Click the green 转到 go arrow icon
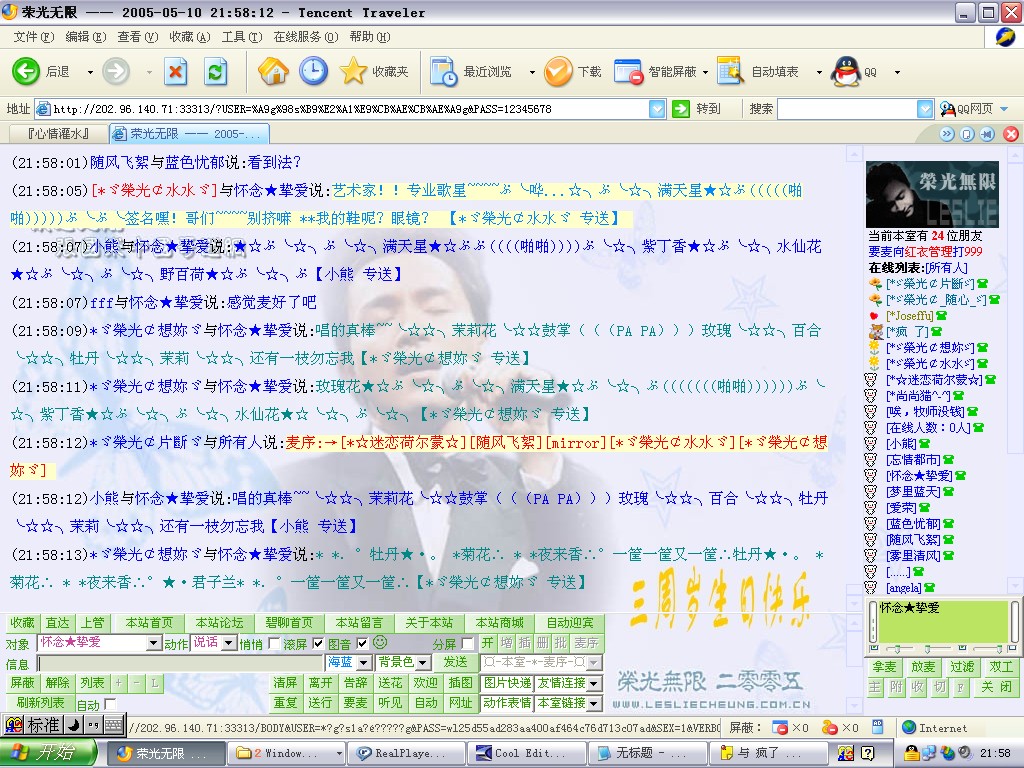 pyautogui.click(x=680, y=108)
